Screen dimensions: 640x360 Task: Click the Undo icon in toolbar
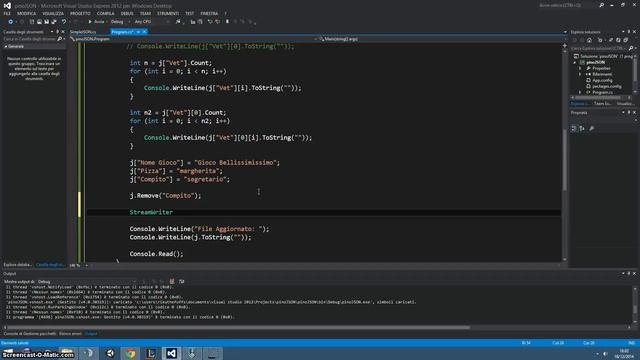pos(64,22)
